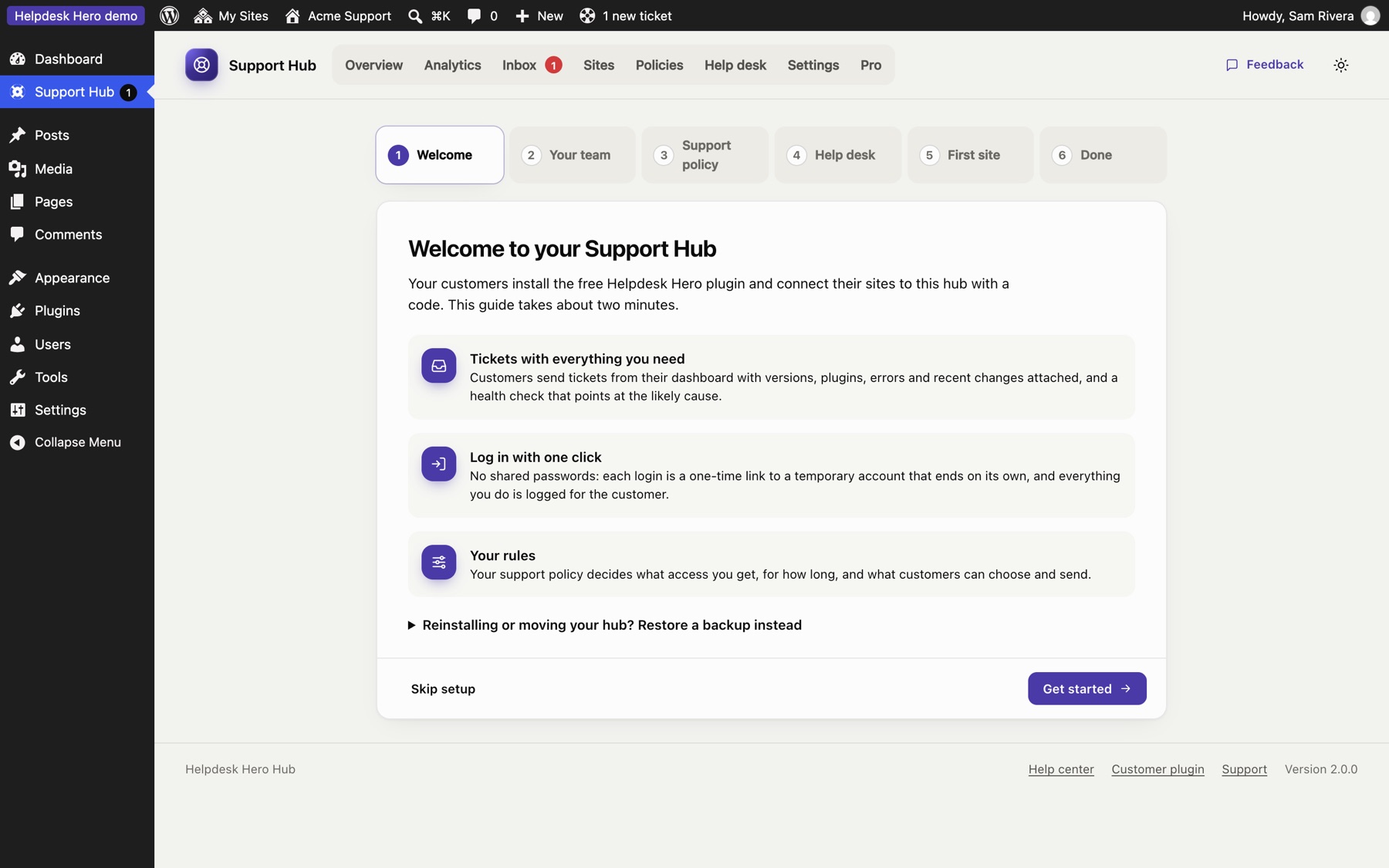Click the Welcome to your Support Hub heading
The width and height of the screenshot is (1389, 868).
tap(562, 248)
